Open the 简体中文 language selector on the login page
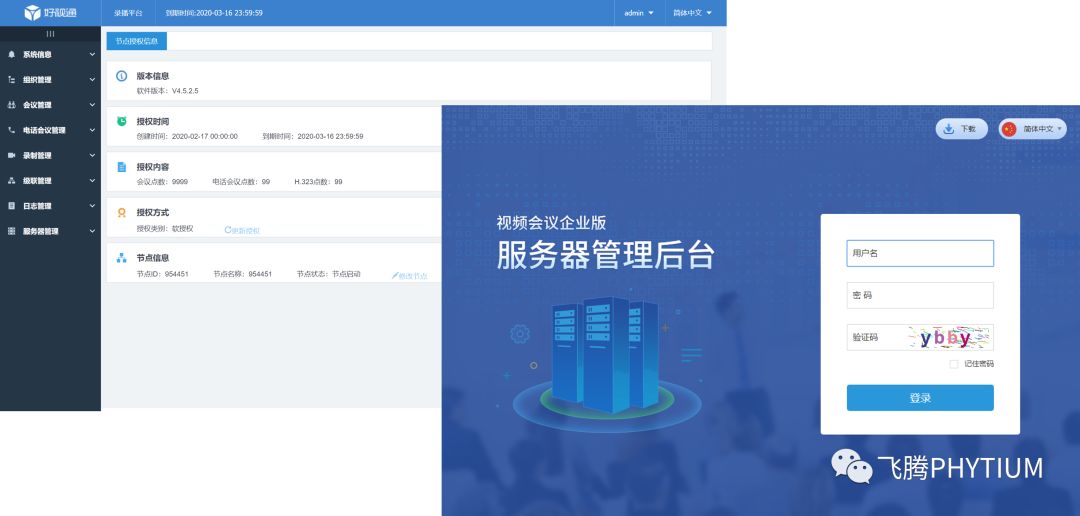The height and width of the screenshot is (516, 1080). click(1032, 129)
